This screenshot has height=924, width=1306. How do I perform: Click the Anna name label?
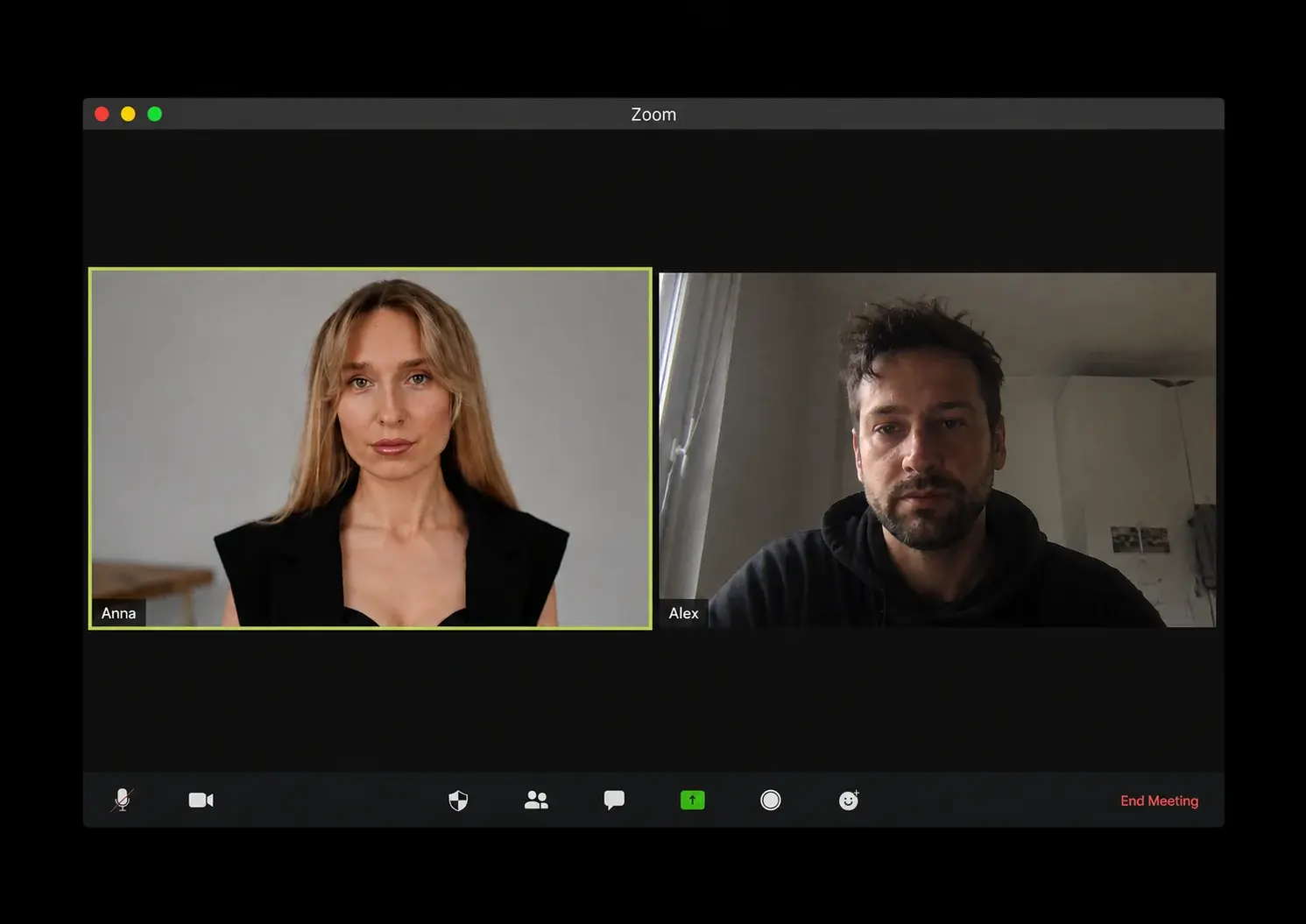tap(119, 613)
